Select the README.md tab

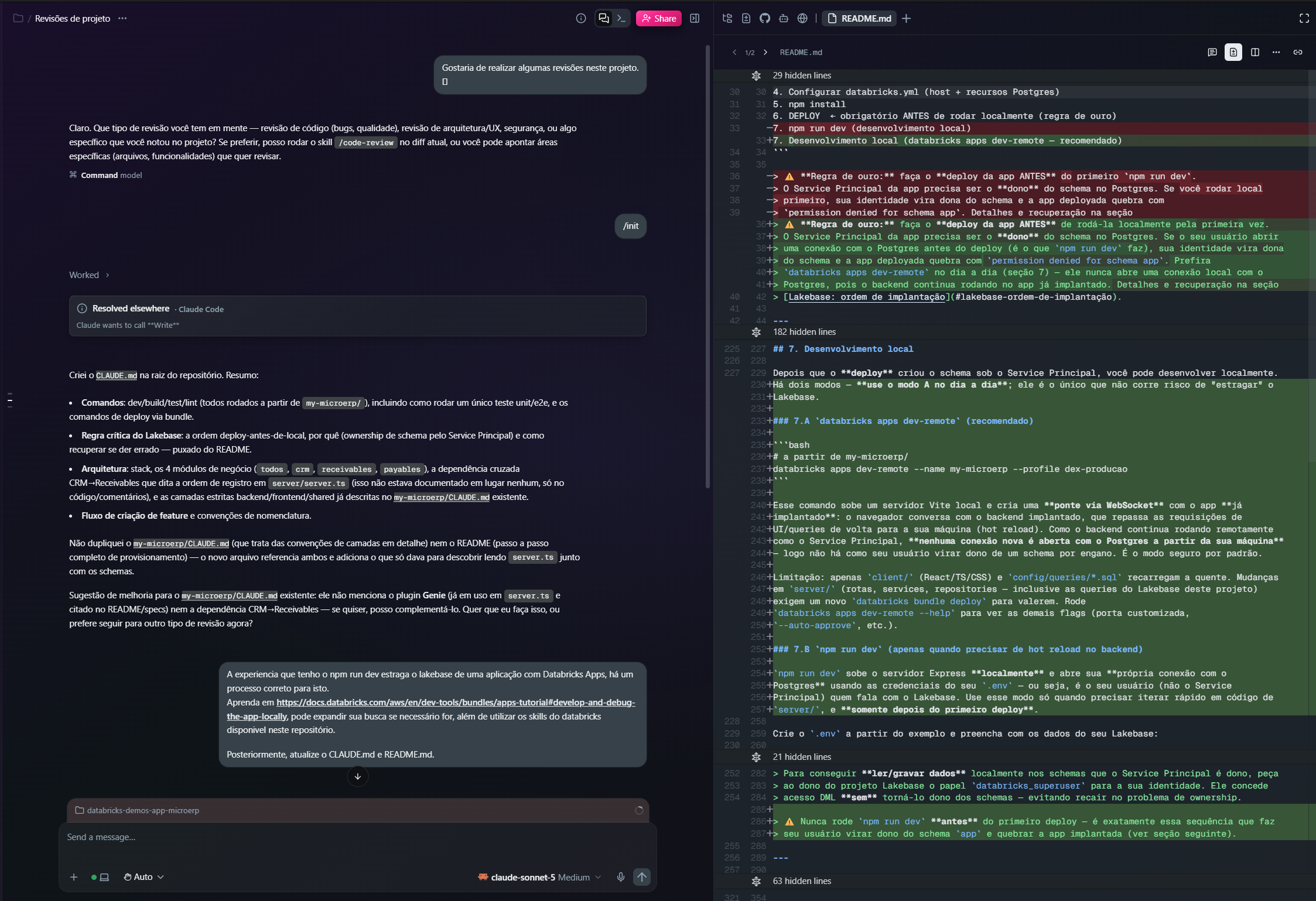859,18
